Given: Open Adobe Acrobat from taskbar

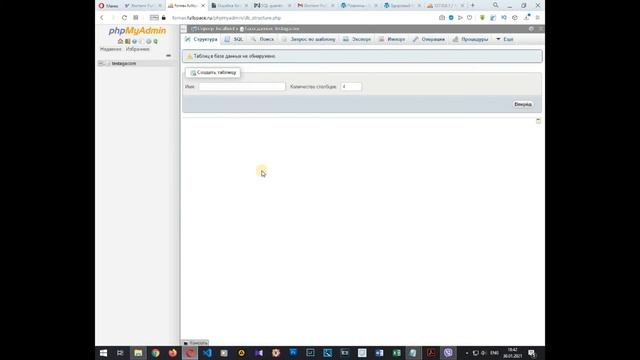Looking at the screenshot, I should [x=431, y=353].
